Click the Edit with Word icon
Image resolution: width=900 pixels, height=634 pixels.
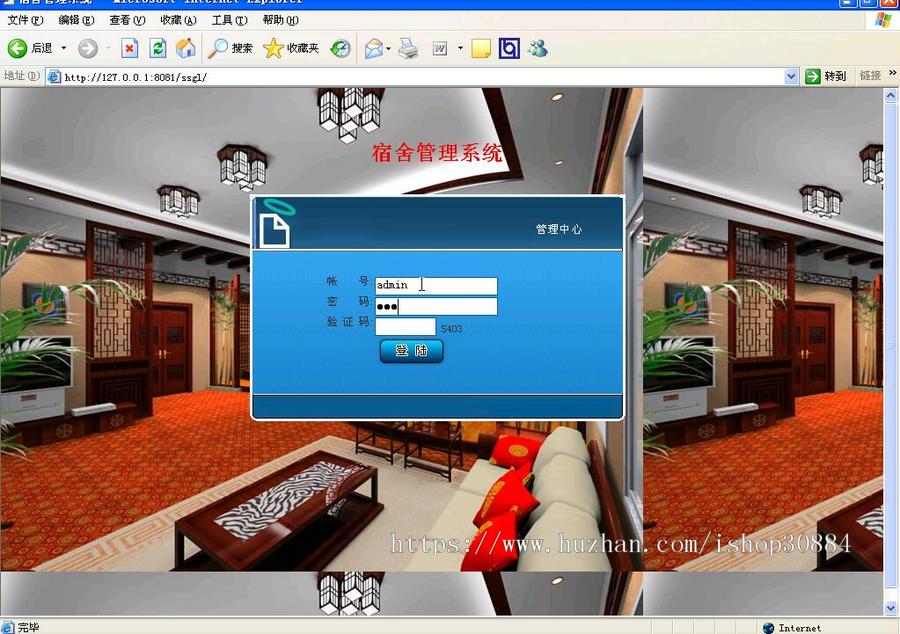(x=439, y=48)
